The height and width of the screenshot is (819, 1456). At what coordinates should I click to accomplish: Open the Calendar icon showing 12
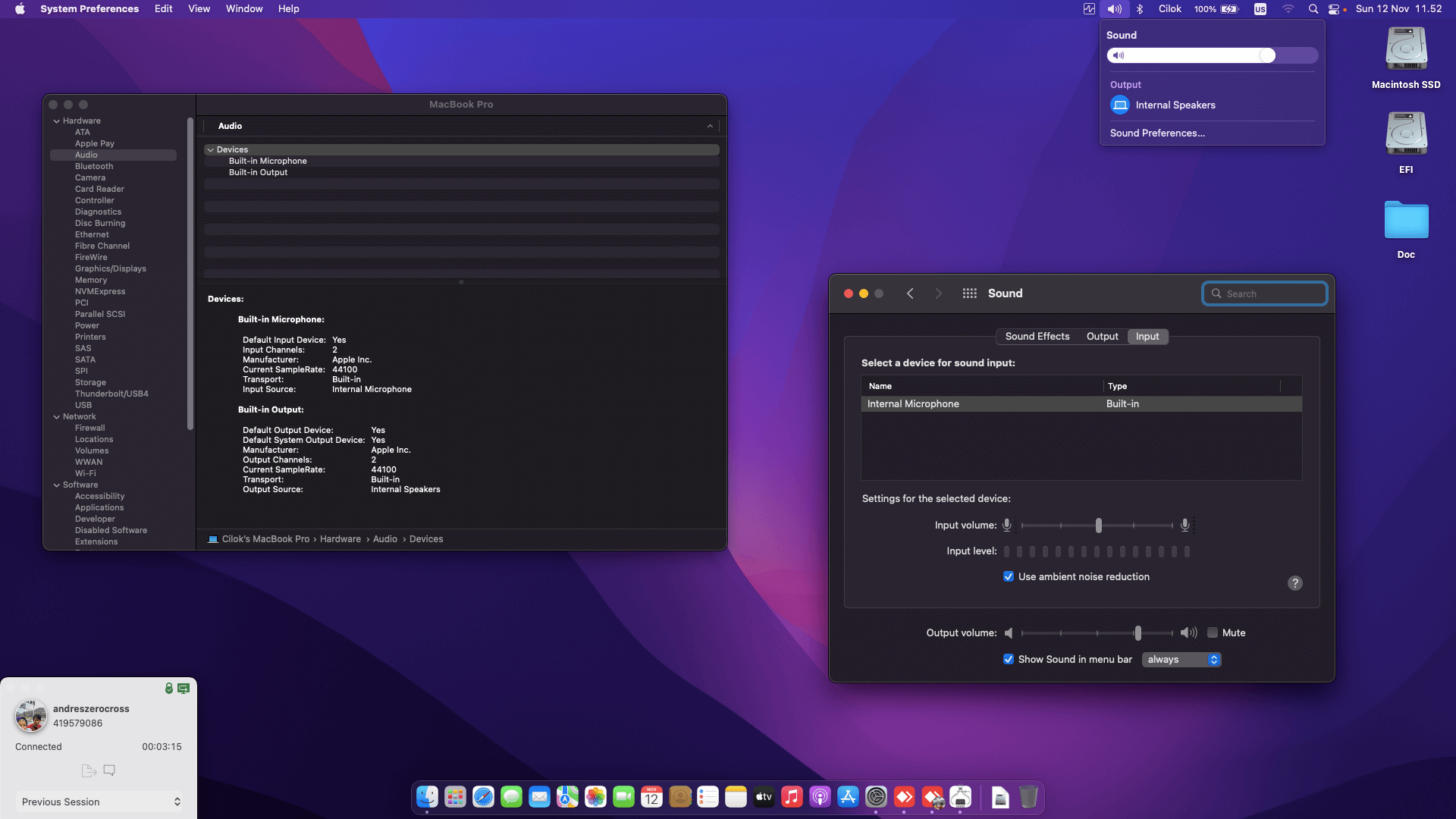click(651, 797)
